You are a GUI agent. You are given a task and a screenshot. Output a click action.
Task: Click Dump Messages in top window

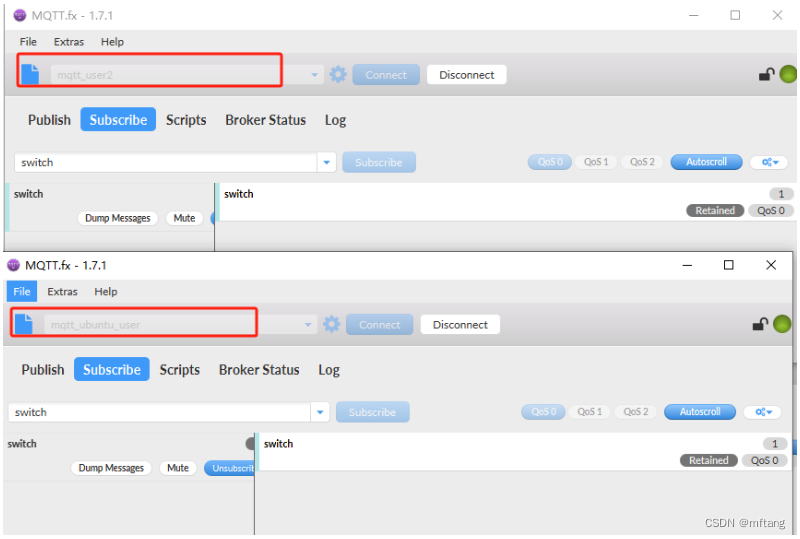coord(118,218)
